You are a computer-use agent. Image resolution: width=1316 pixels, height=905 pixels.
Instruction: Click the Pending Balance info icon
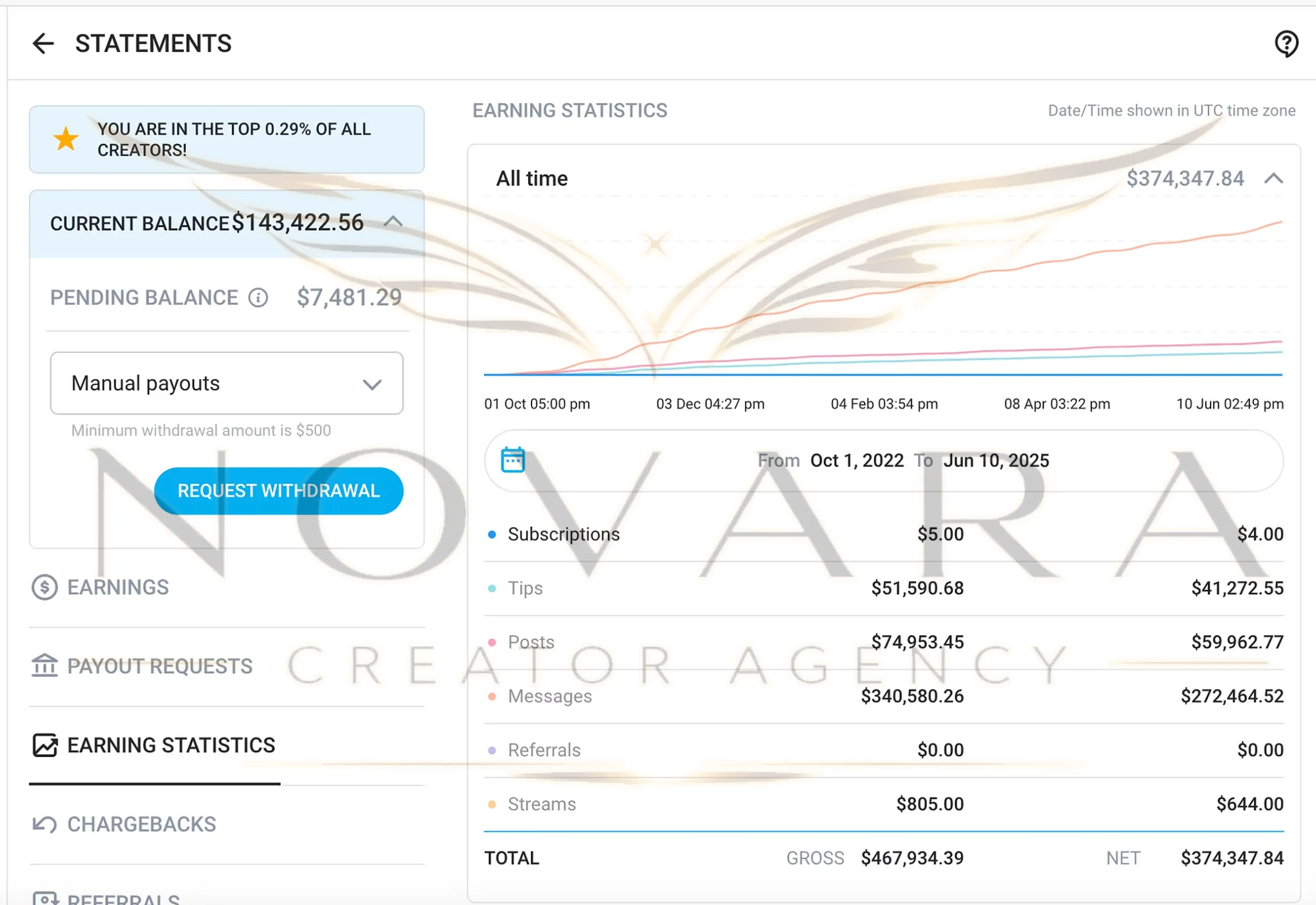click(258, 298)
